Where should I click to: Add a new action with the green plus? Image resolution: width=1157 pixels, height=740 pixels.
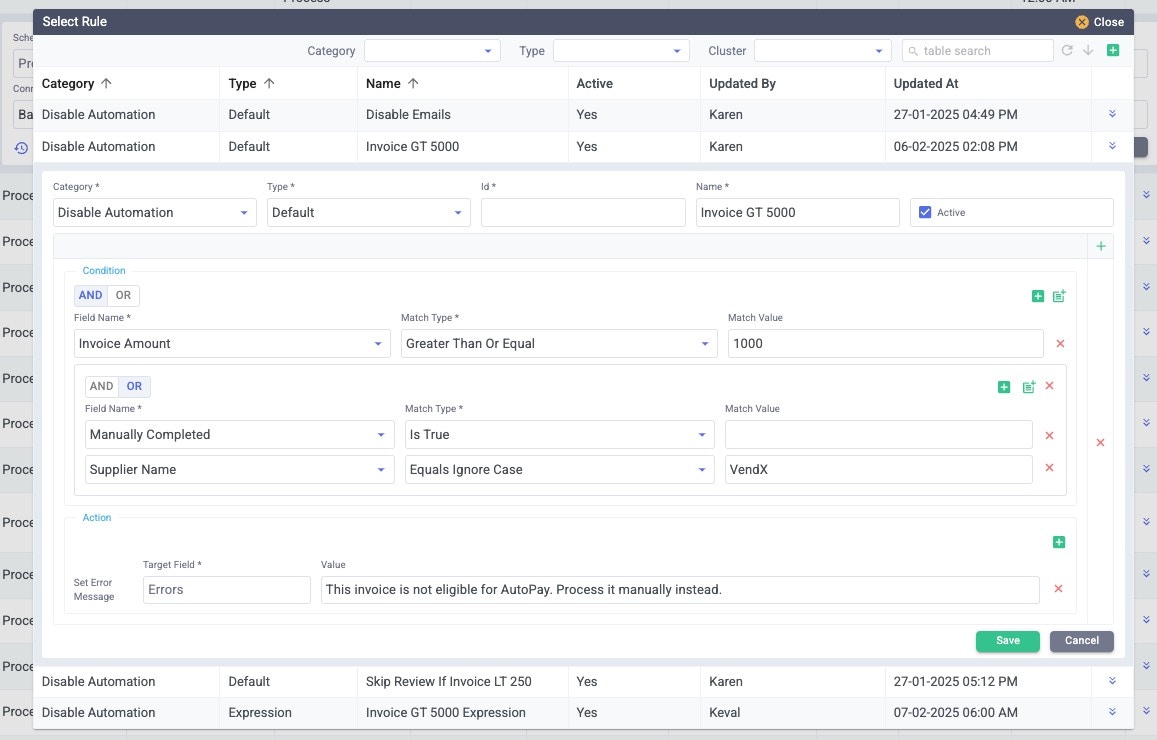[x=1059, y=542]
